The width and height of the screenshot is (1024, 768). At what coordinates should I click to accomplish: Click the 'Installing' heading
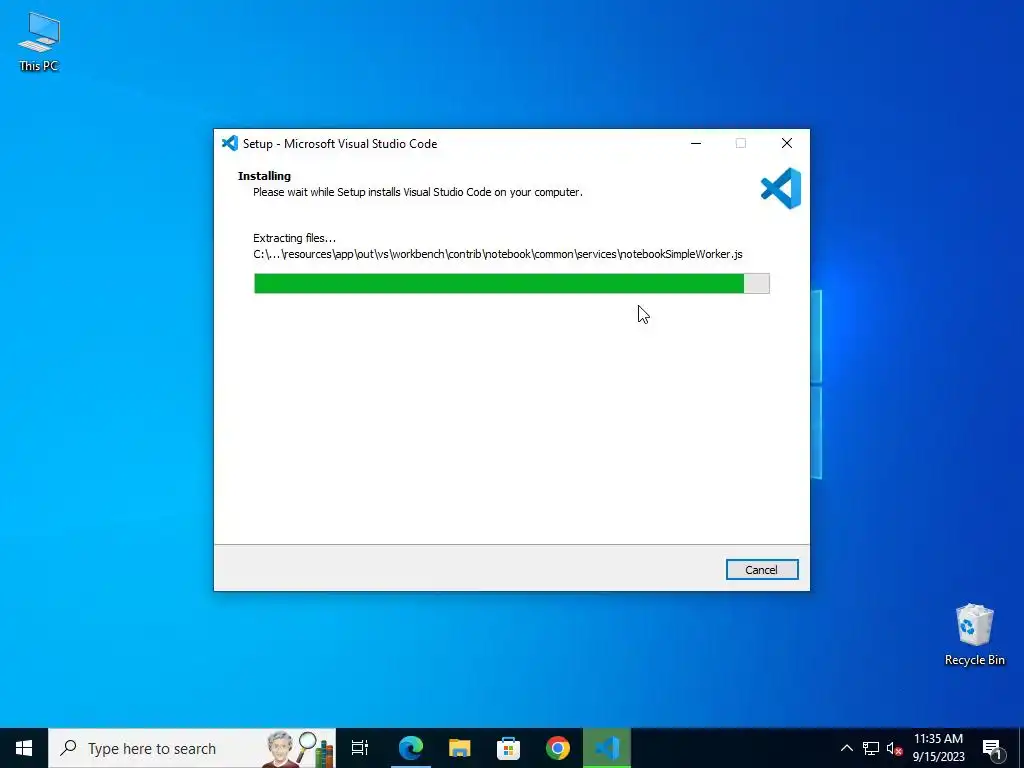coord(264,176)
